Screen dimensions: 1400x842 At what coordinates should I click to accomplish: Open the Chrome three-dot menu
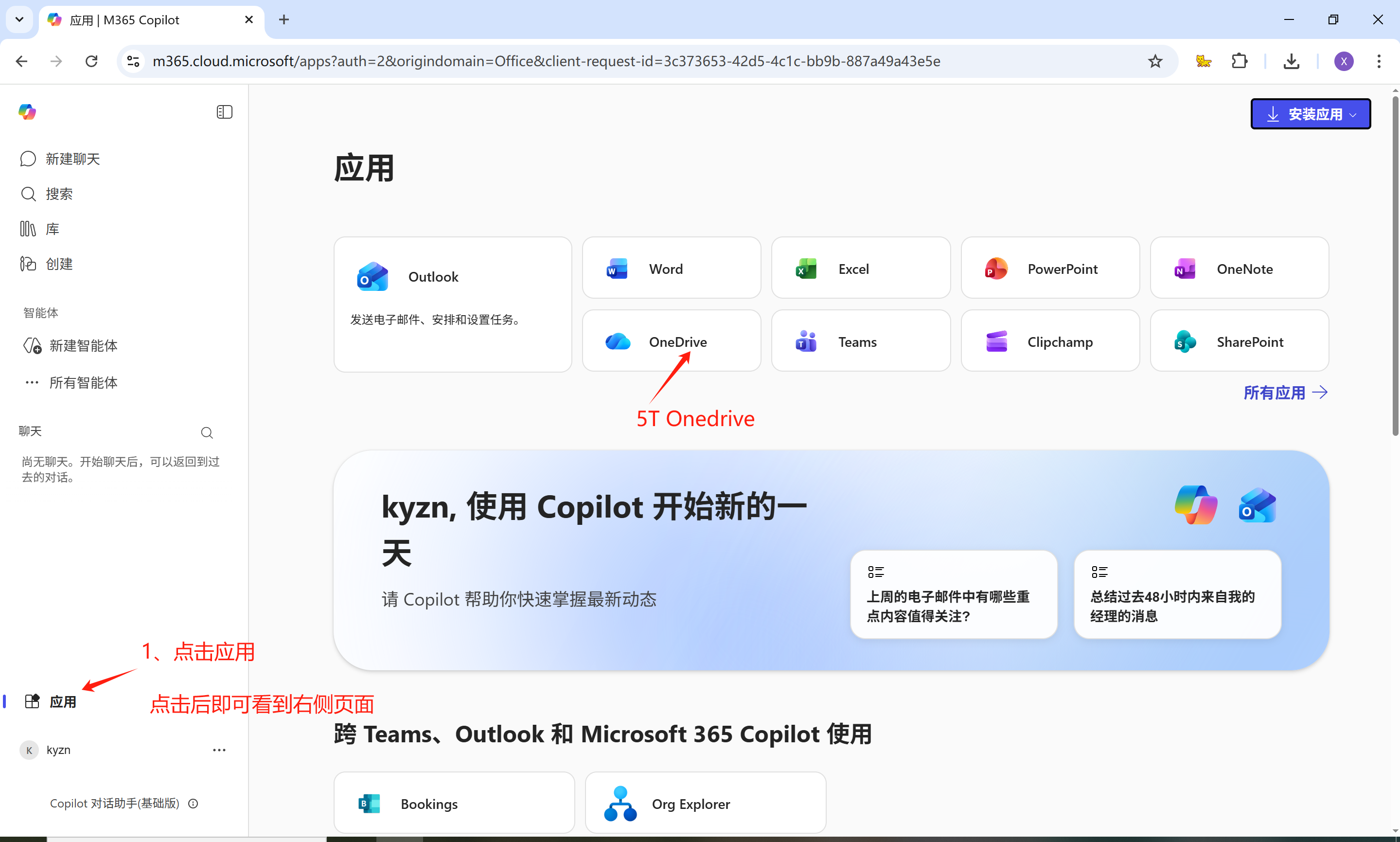pos(1379,61)
